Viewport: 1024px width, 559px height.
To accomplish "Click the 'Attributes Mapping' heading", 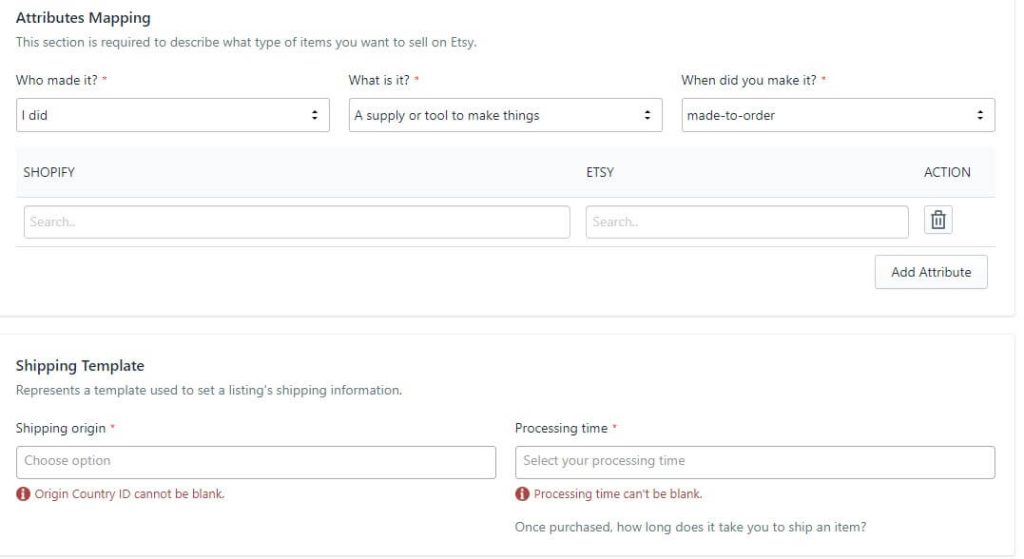I will 83,18.
